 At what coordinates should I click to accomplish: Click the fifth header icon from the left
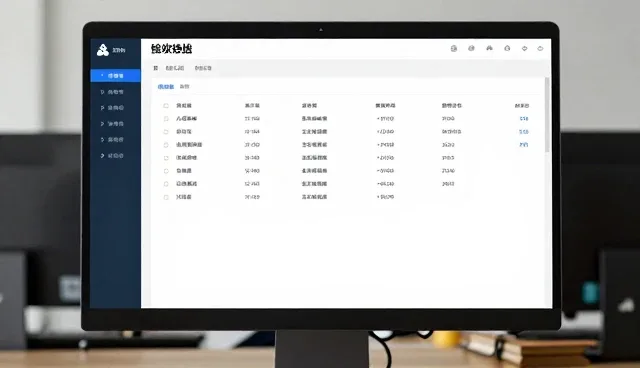click(524, 48)
